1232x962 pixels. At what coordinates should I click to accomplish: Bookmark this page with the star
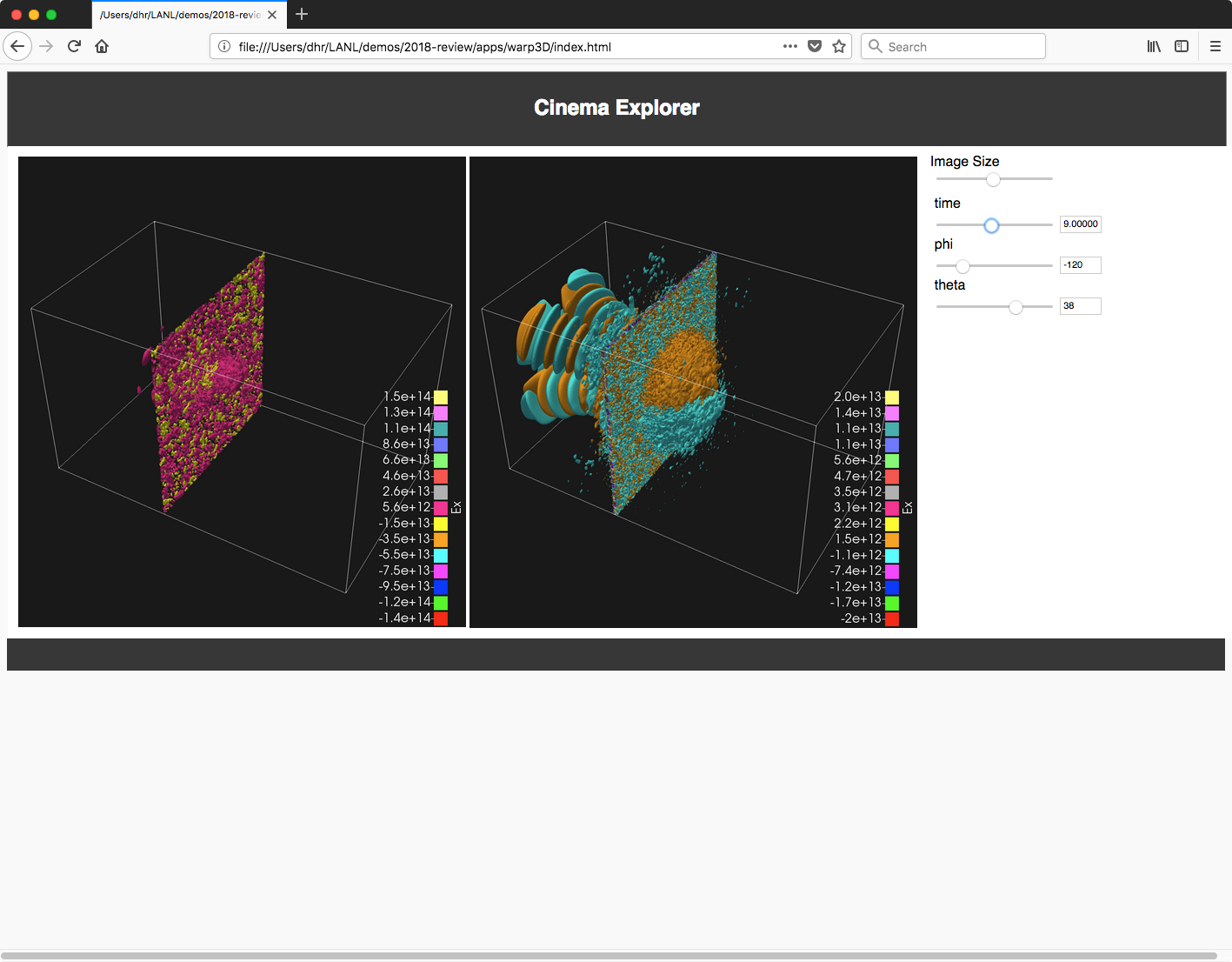pos(839,46)
